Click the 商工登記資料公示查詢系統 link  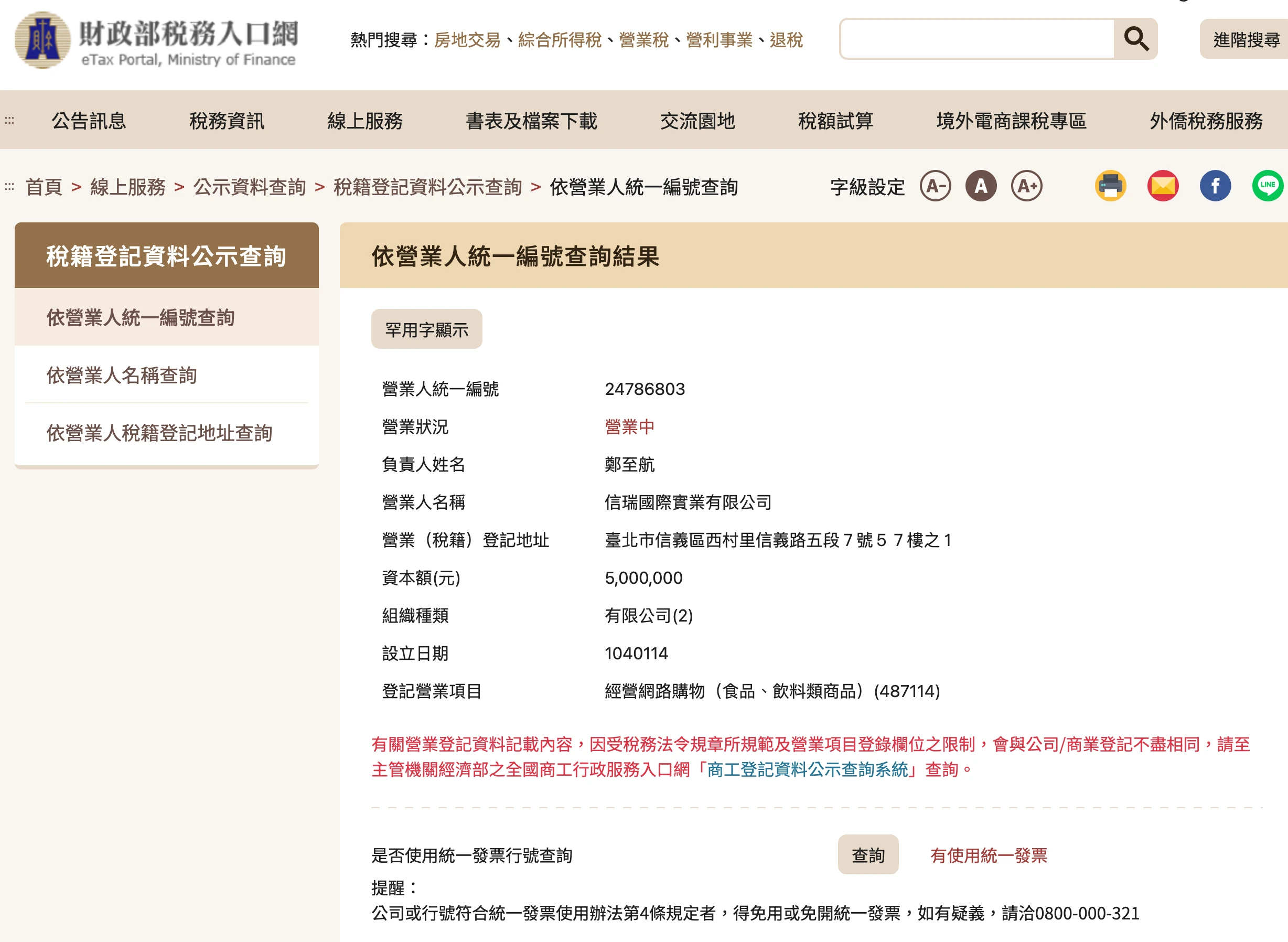(807, 769)
